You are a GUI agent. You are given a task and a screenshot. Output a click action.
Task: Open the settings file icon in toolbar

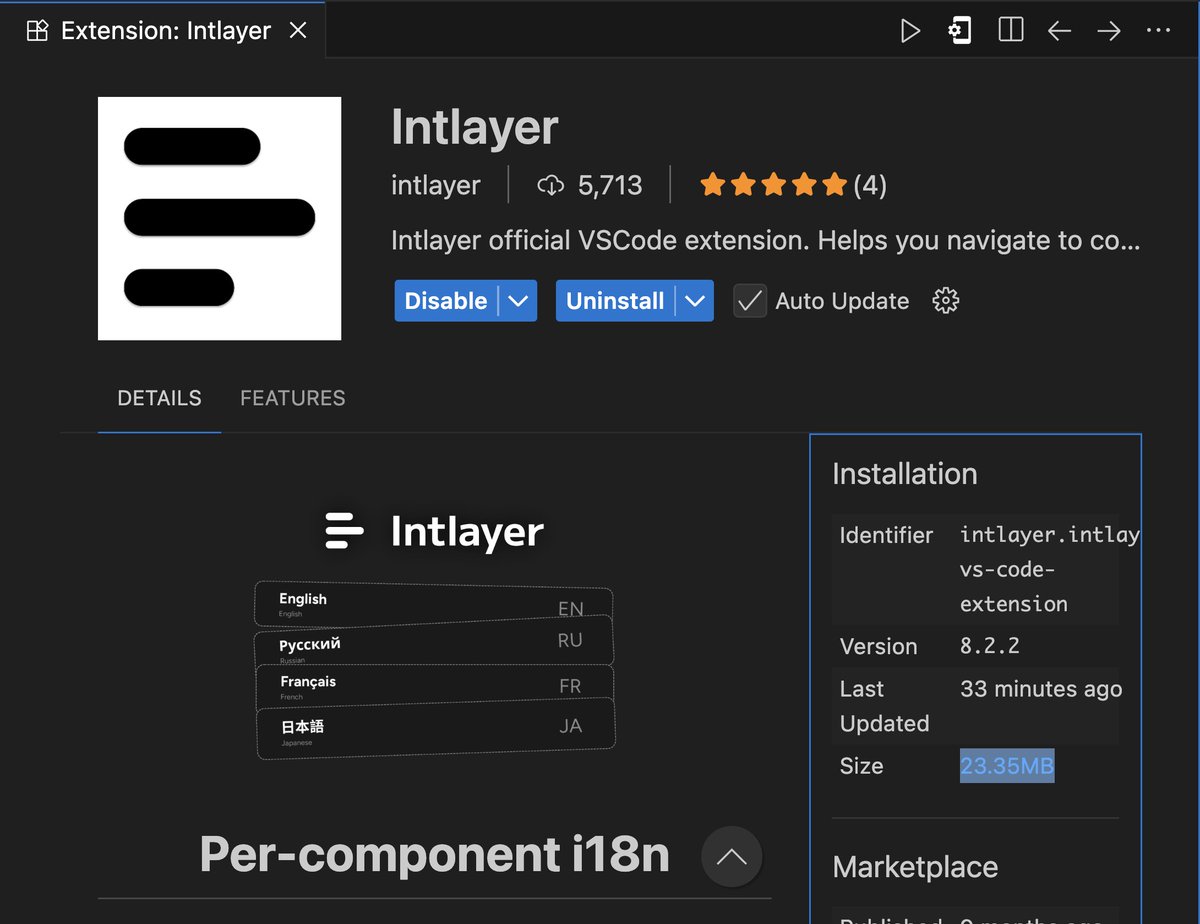pyautogui.click(x=959, y=31)
